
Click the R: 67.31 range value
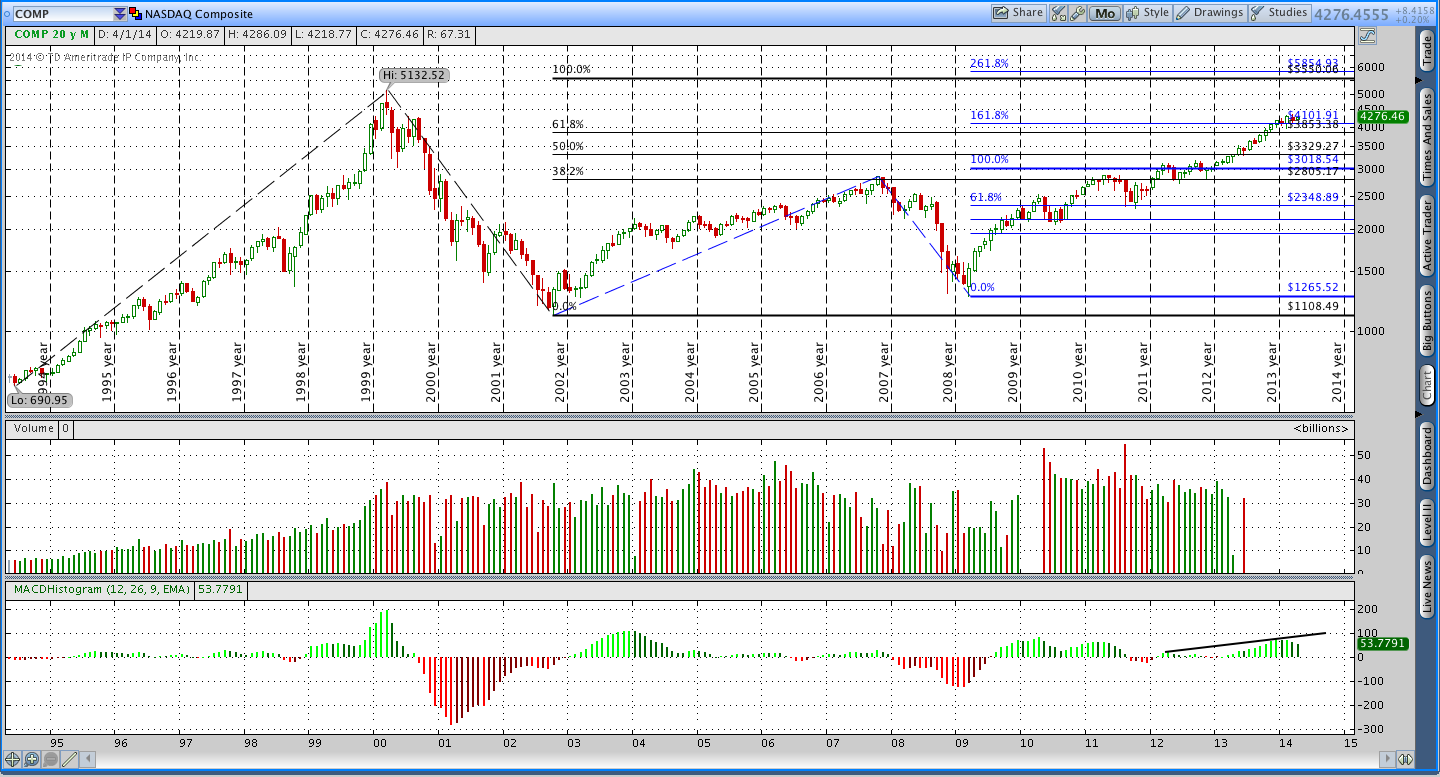(x=448, y=34)
